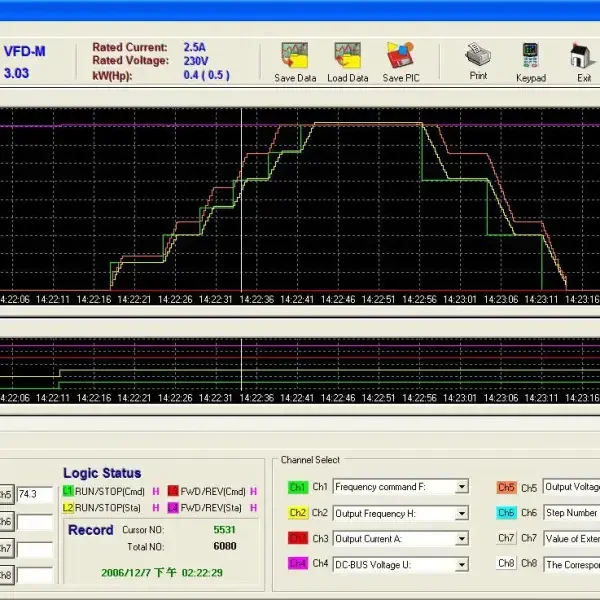Viewport: 600px width, 600px height.
Task: Click the empty ch8 value field
Action: [34, 575]
